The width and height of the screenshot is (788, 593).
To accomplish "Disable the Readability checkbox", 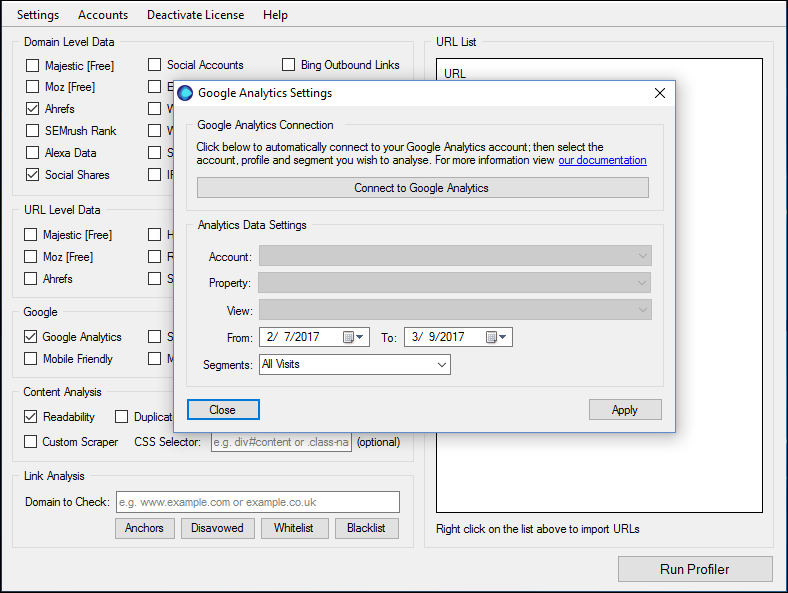I will 33,417.
